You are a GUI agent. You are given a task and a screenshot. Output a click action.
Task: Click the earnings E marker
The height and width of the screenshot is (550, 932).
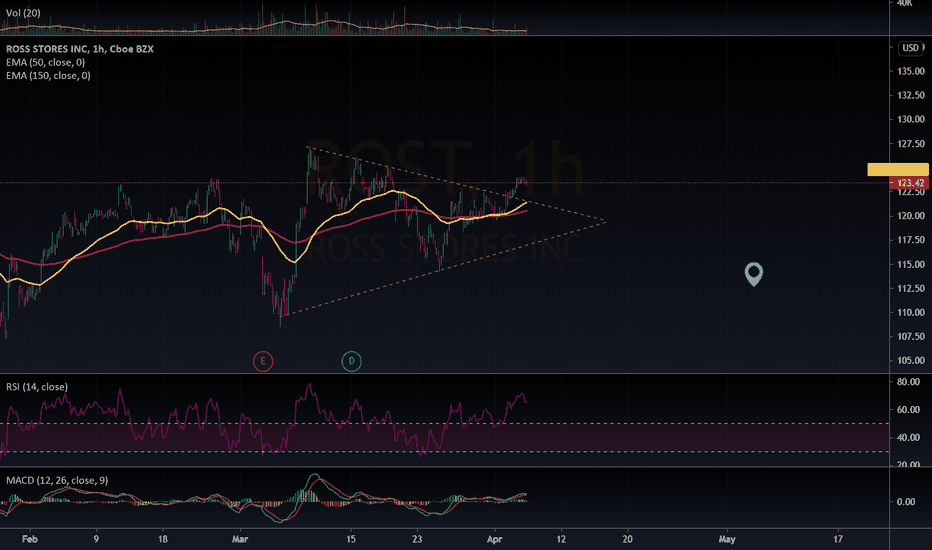pos(263,361)
